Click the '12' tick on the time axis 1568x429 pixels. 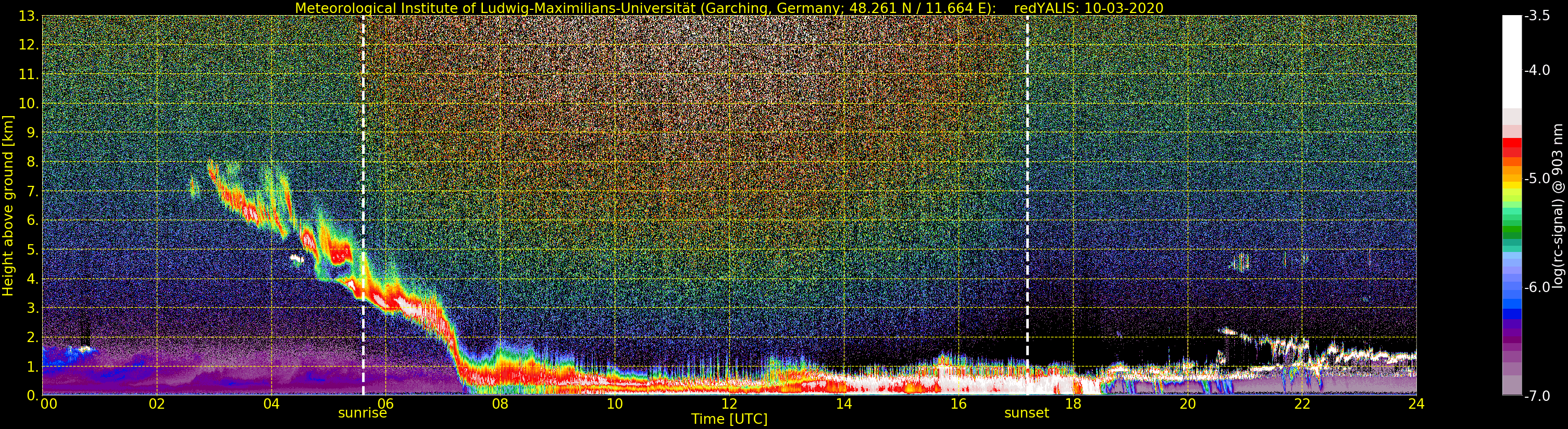pos(729,404)
